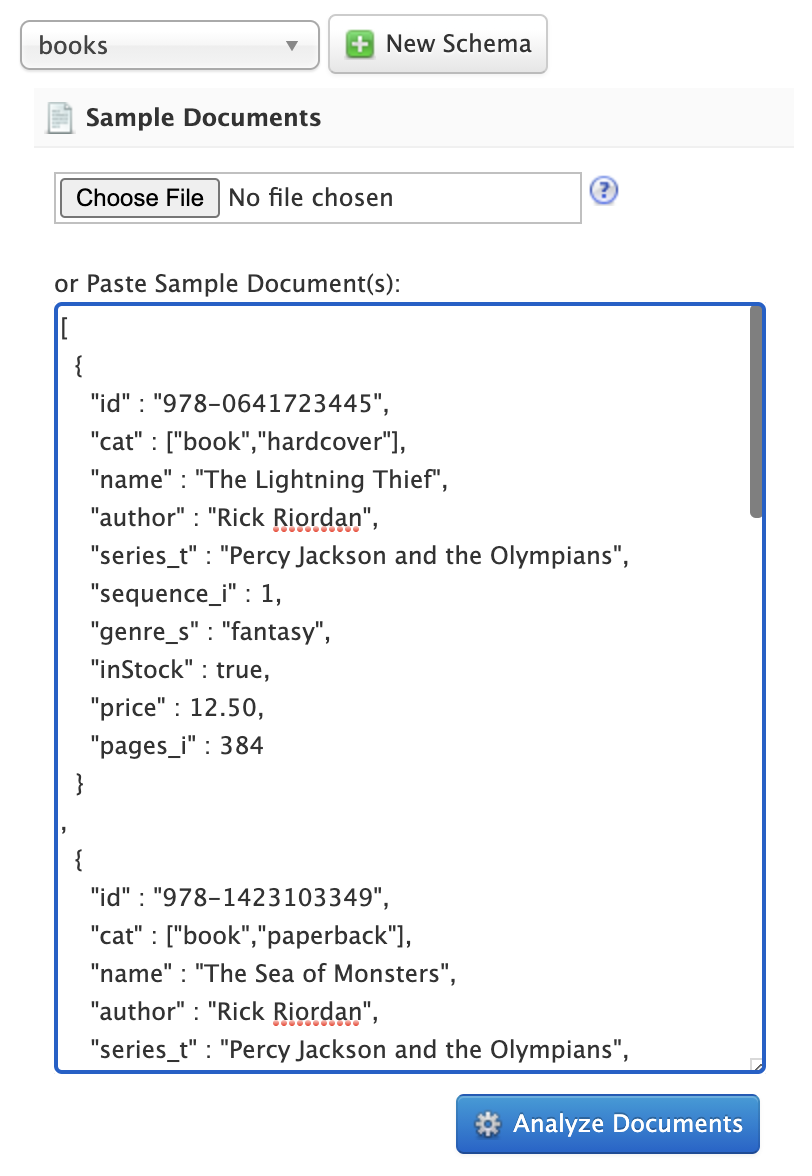Click the text area resize handle corner

tap(757, 1065)
